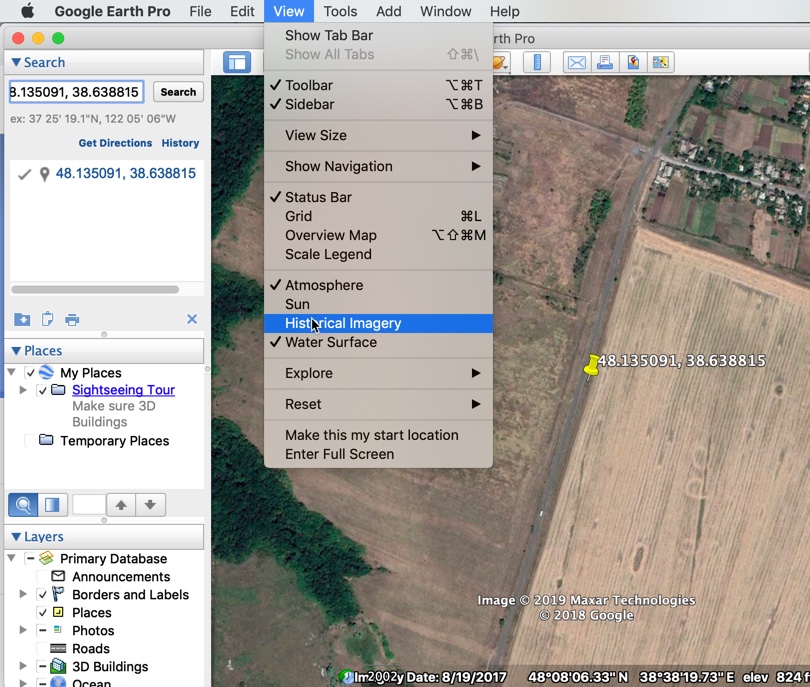Screen dimensions: 810x687
Task: Click the 3D Buildings layer icon
Action: [x=58, y=666]
